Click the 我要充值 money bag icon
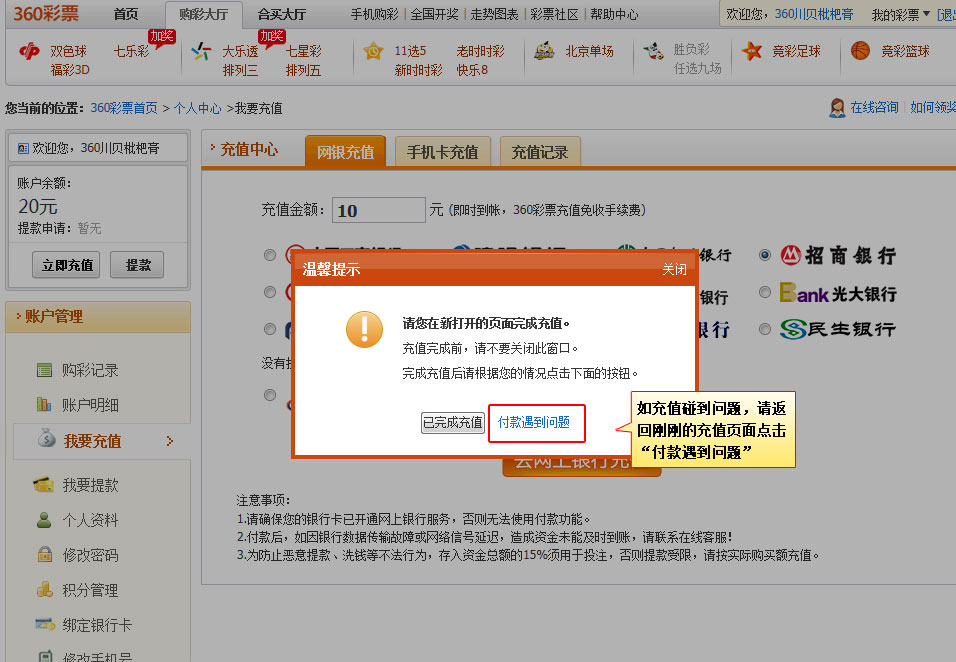Viewport: 956px width, 662px height. click(x=46, y=438)
